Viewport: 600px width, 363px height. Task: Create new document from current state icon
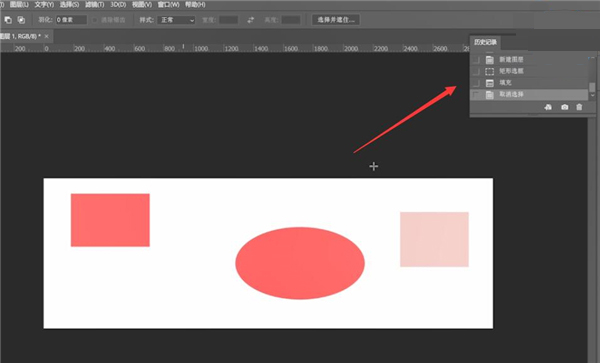(x=548, y=107)
